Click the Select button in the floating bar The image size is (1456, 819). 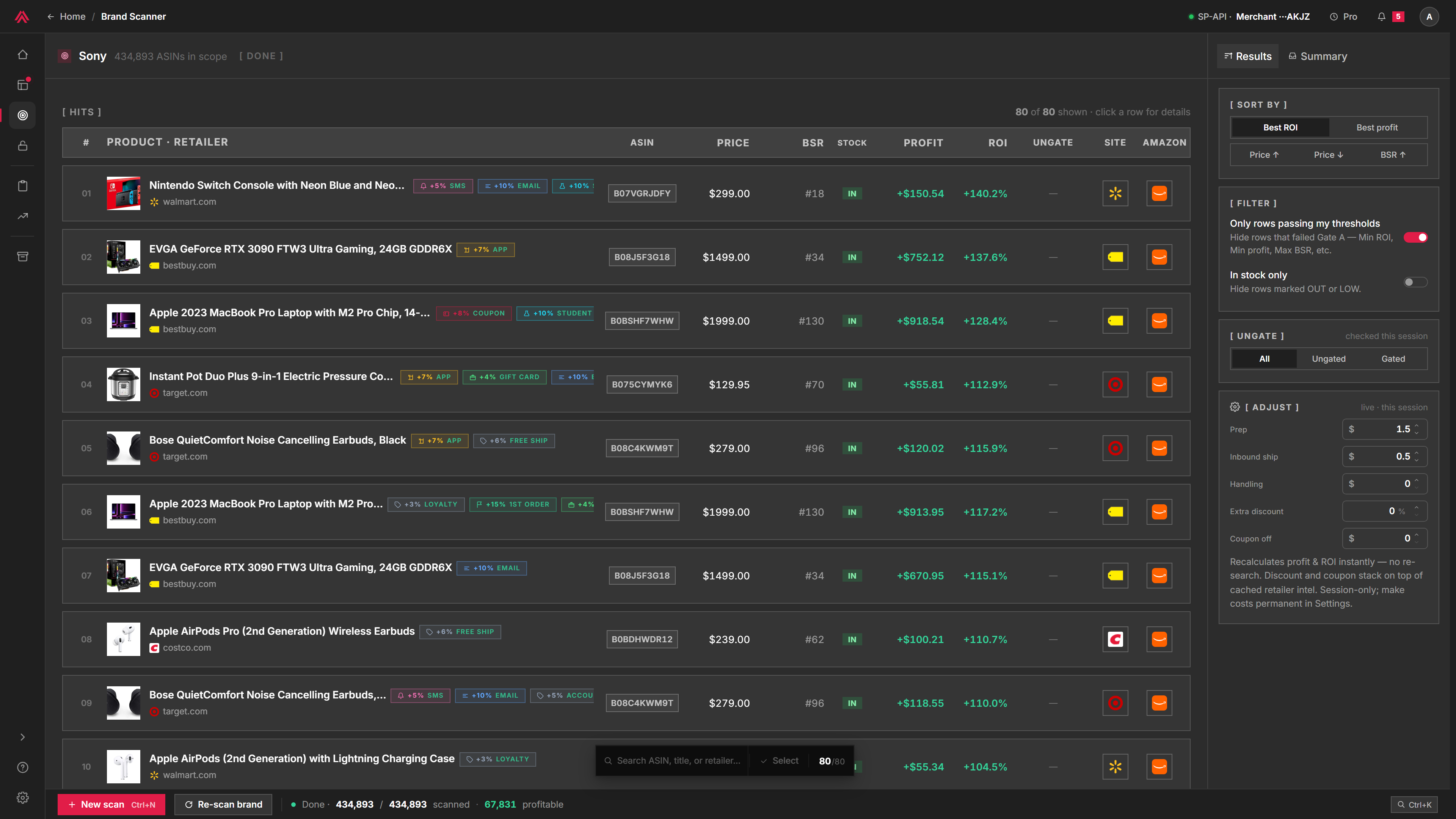click(x=779, y=761)
